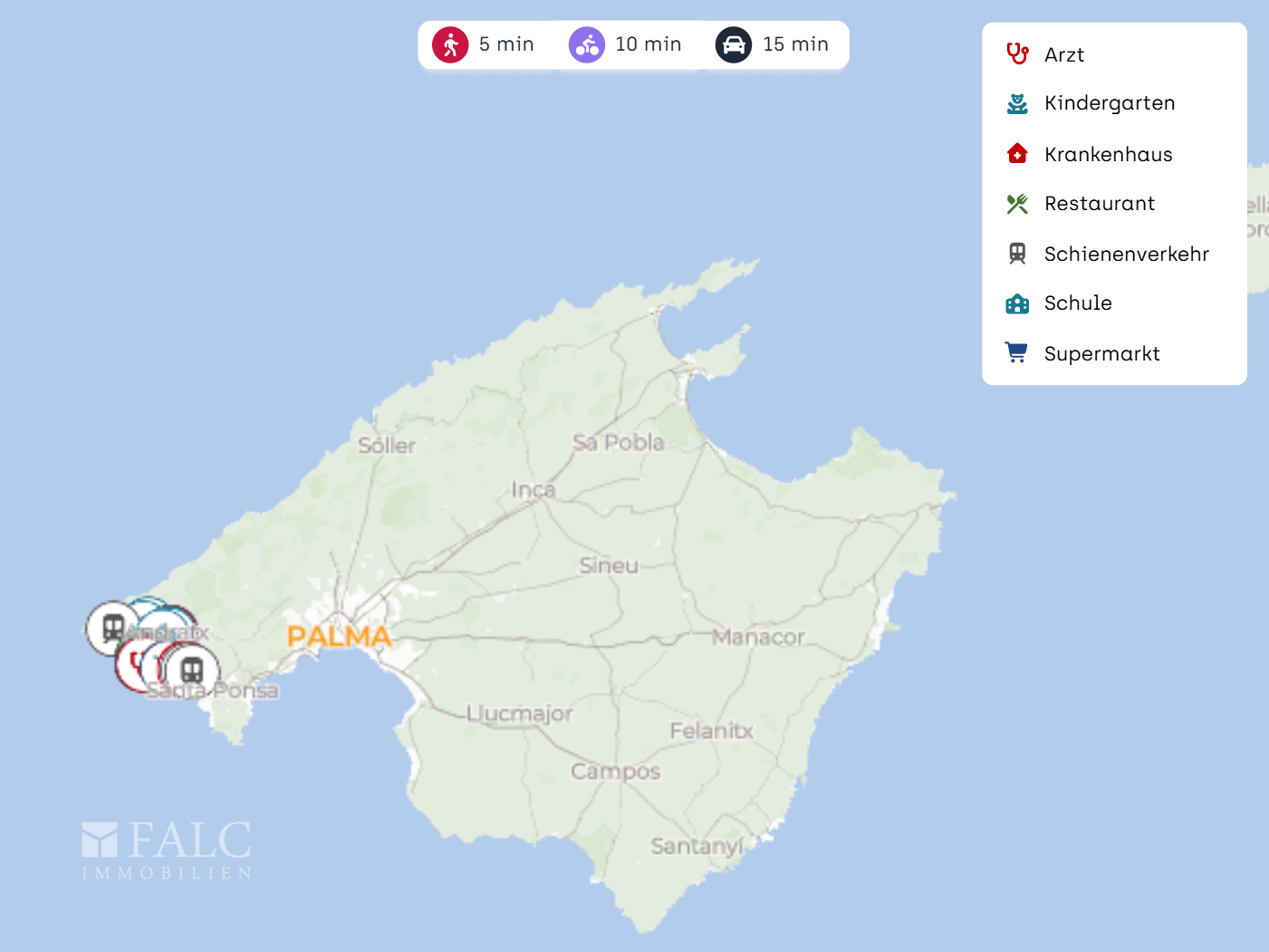1269x952 pixels.
Task: Click the Sa Pobla town label on map
Action: pyautogui.click(x=619, y=442)
